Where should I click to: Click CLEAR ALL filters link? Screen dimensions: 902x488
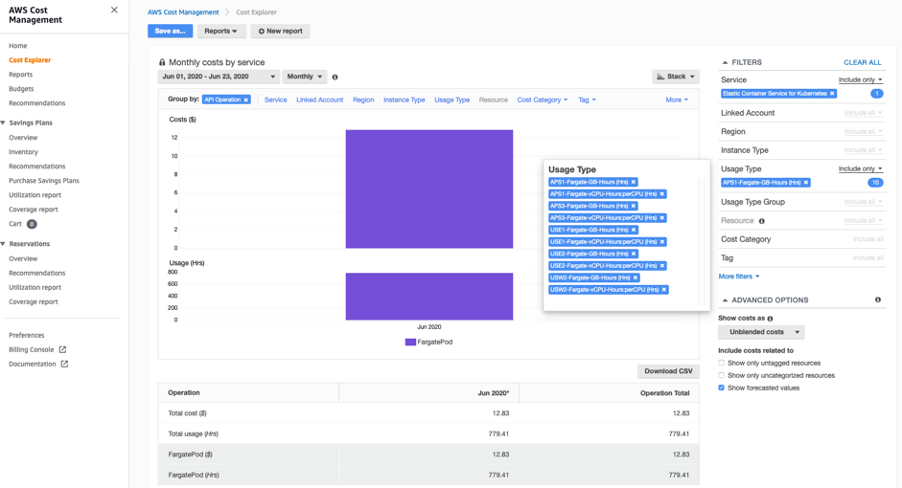(x=862, y=62)
